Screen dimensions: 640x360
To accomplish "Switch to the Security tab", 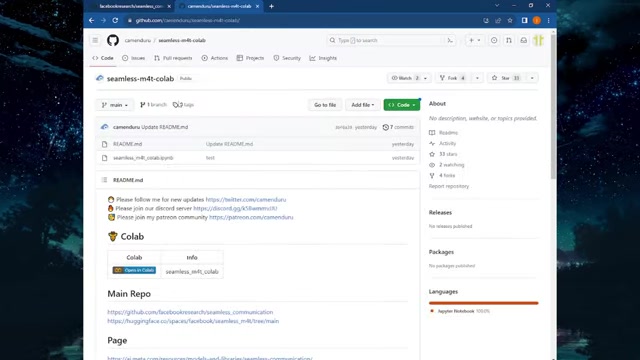I will pos(287,58).
